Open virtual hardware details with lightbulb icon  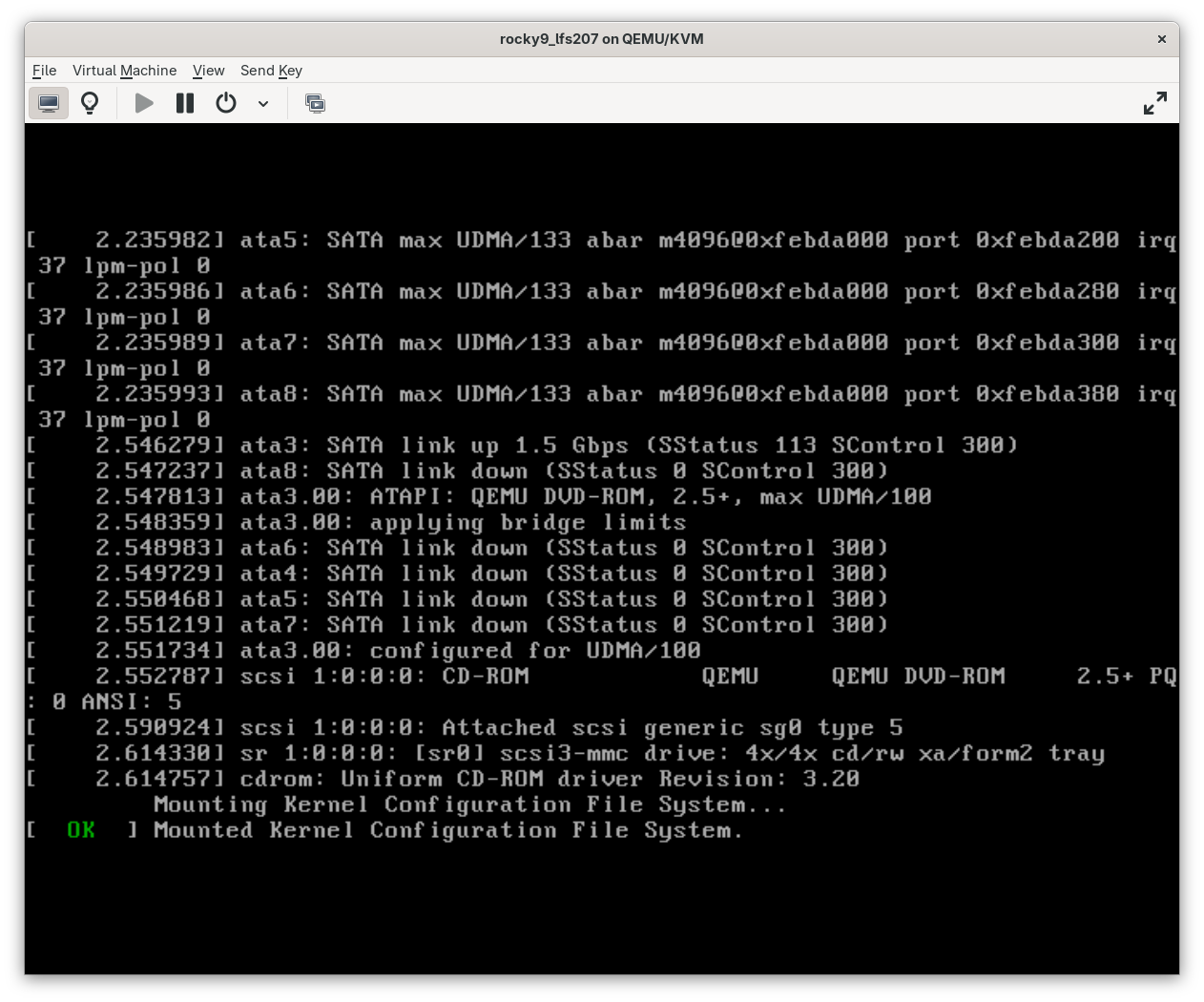pyautogui.click(x=90, y=103)
